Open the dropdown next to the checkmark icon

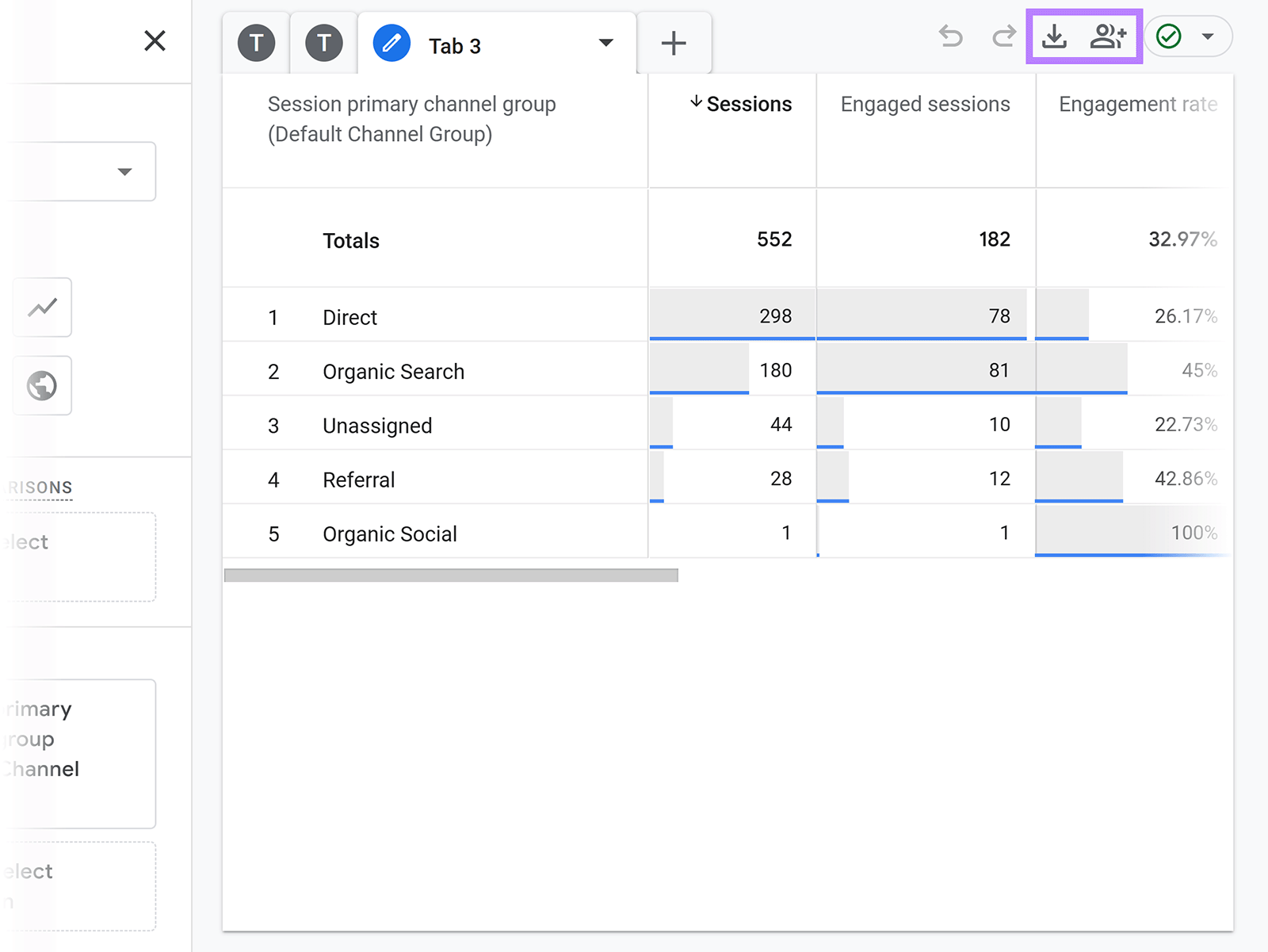coord(1209,36)
